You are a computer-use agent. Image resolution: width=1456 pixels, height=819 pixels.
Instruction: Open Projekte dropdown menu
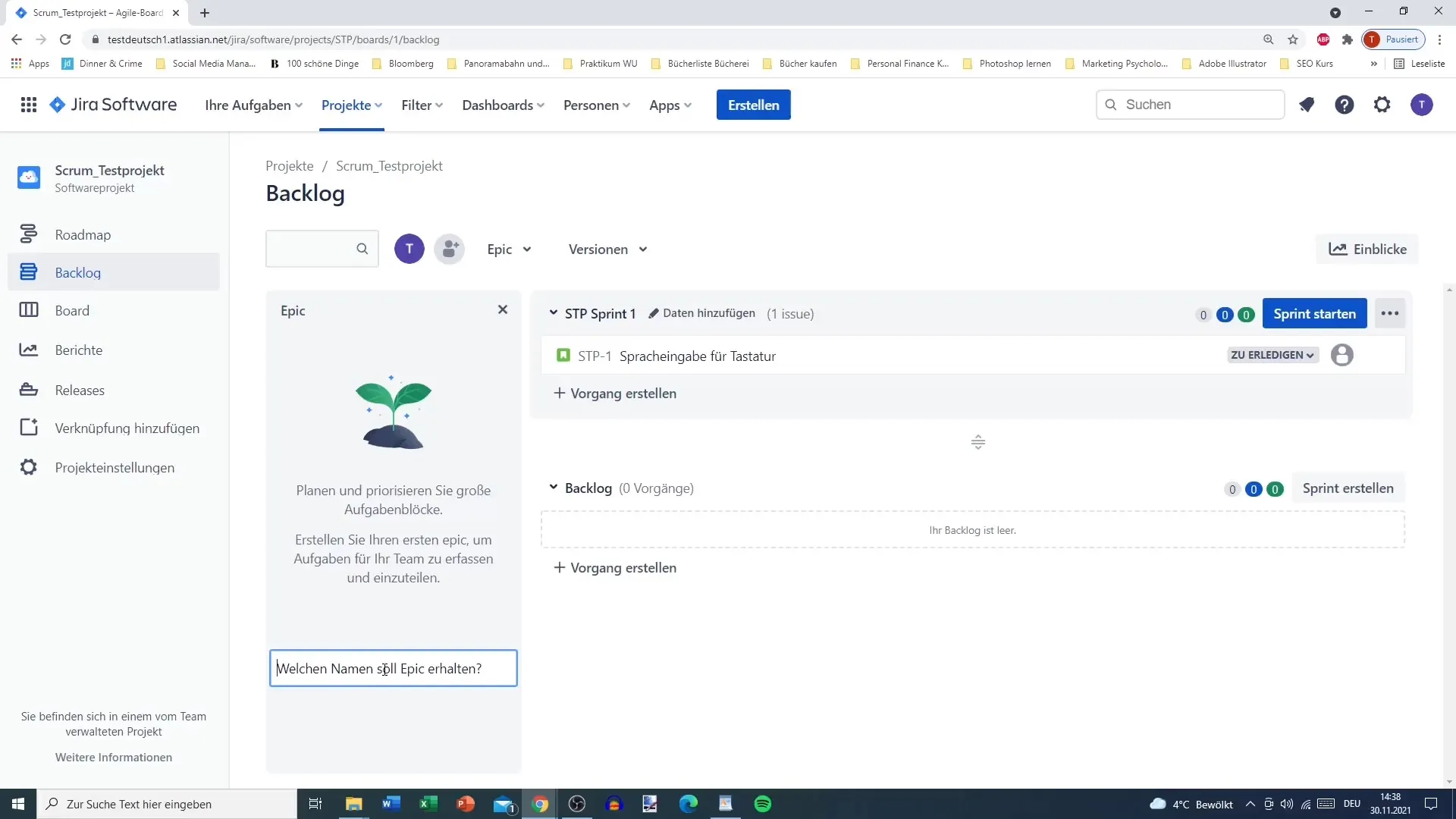pyautogui.click(x=352, y=105)
